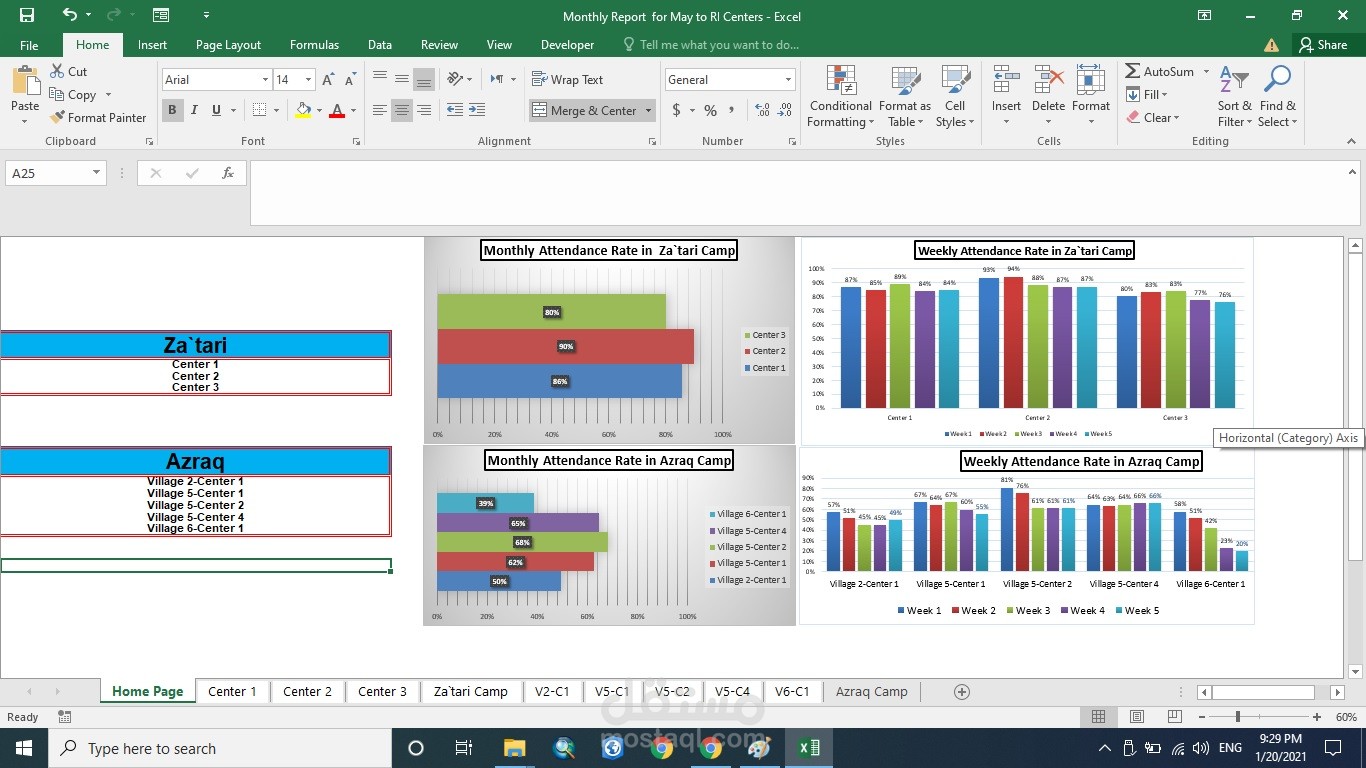Open the Page Layout ribbon tab
Screen dimensions: 1366x768
228,45
